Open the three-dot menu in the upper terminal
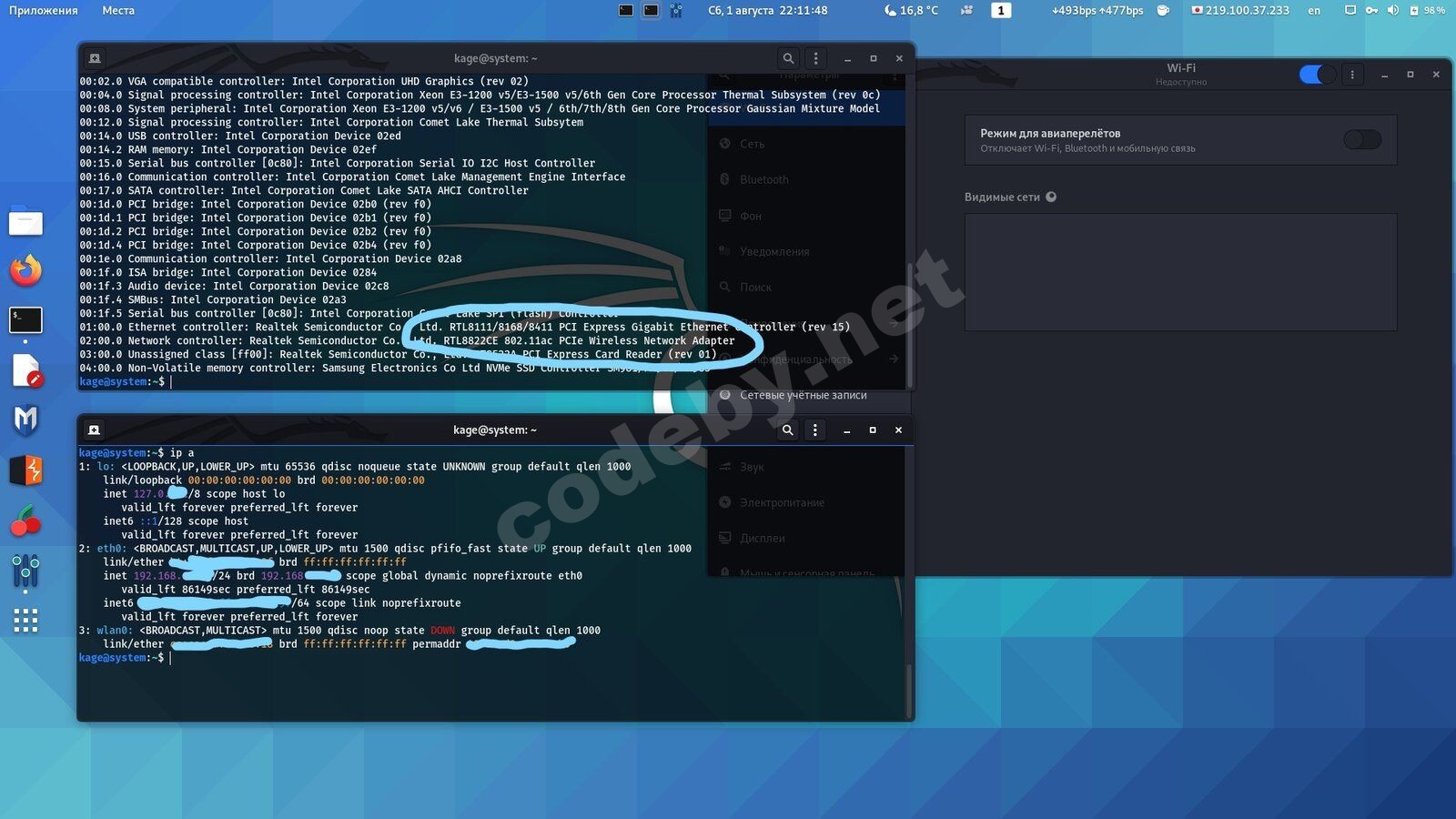Image resolution: width=1456 pixels, height=819 pixels. [815, 58]
